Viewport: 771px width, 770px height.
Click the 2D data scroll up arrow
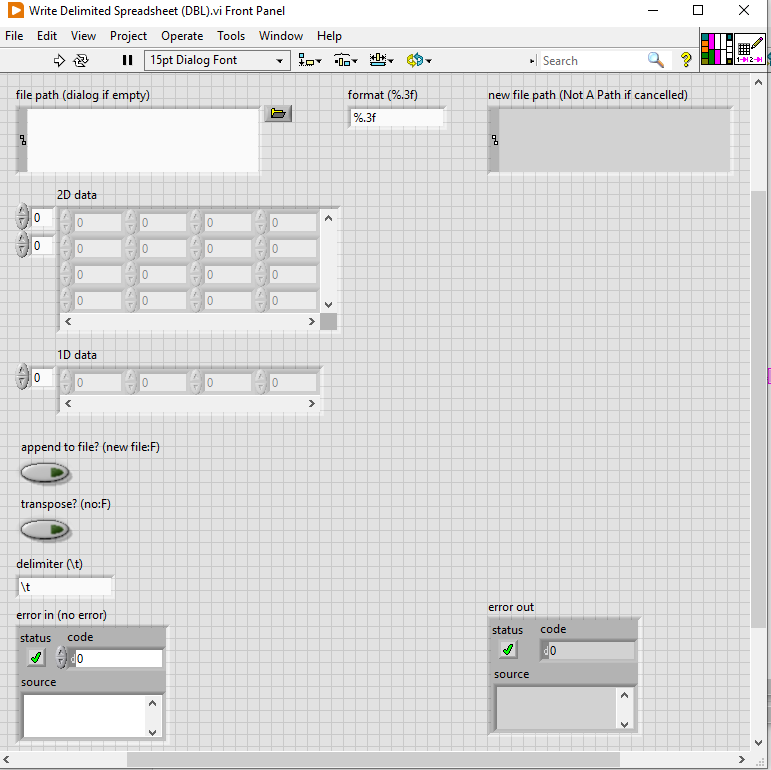pyautogui.click(x=328, y=218)
